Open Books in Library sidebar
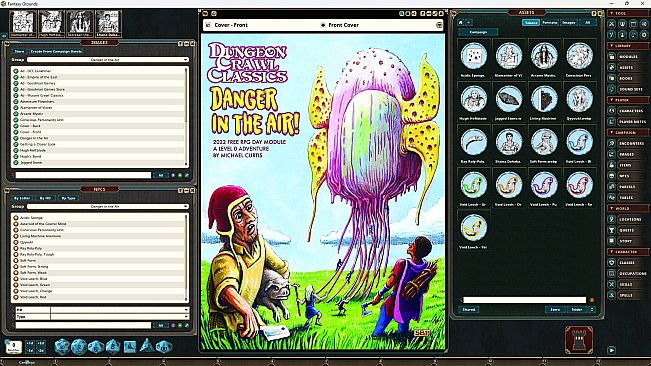The height and width of the screenshot is (366, 651). (x=628, y=78)
